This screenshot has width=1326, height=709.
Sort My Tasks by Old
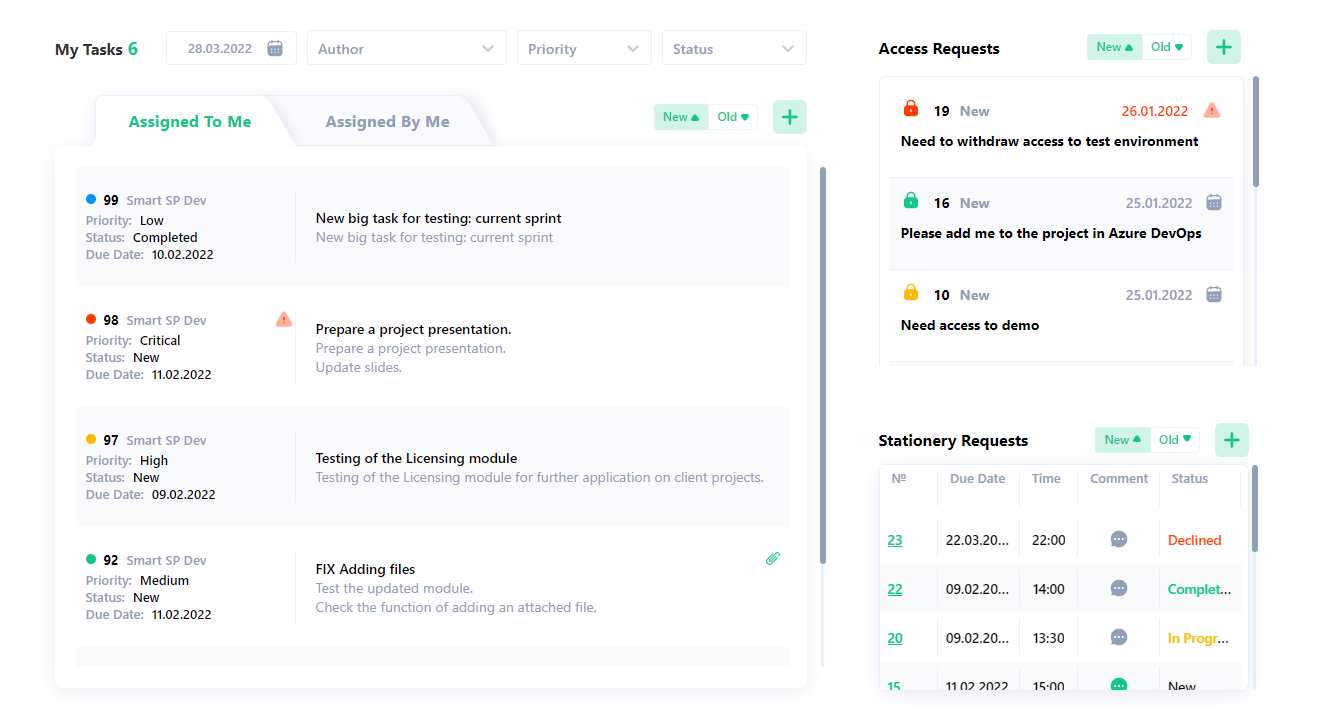[733, 117]
